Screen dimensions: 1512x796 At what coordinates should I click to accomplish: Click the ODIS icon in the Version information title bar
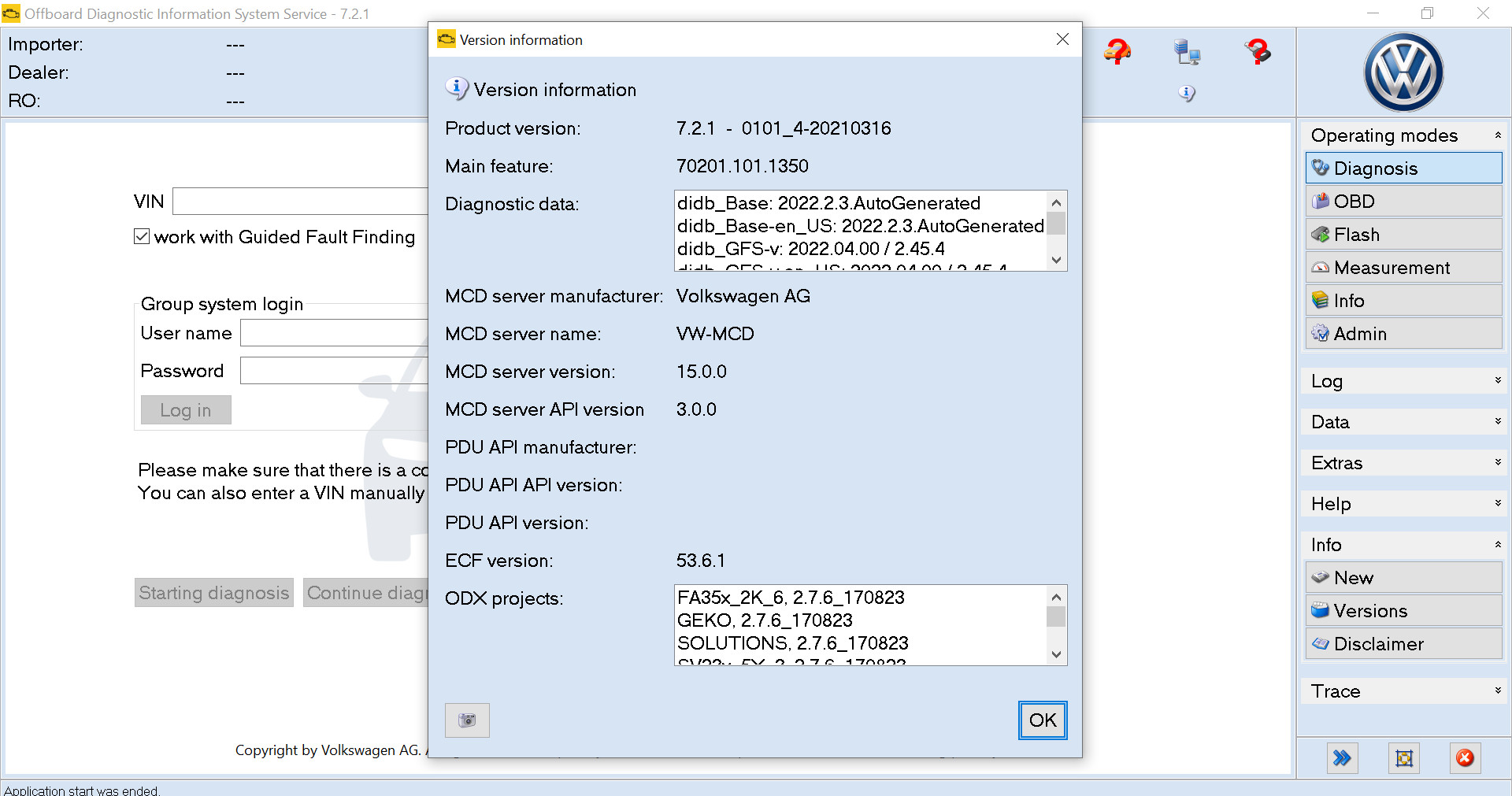click(447, 39)
